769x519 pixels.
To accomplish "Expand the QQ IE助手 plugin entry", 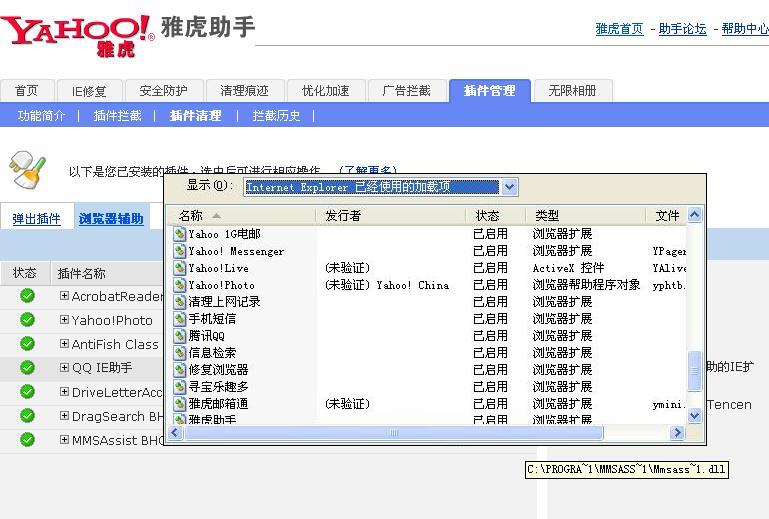I will 64,367.
